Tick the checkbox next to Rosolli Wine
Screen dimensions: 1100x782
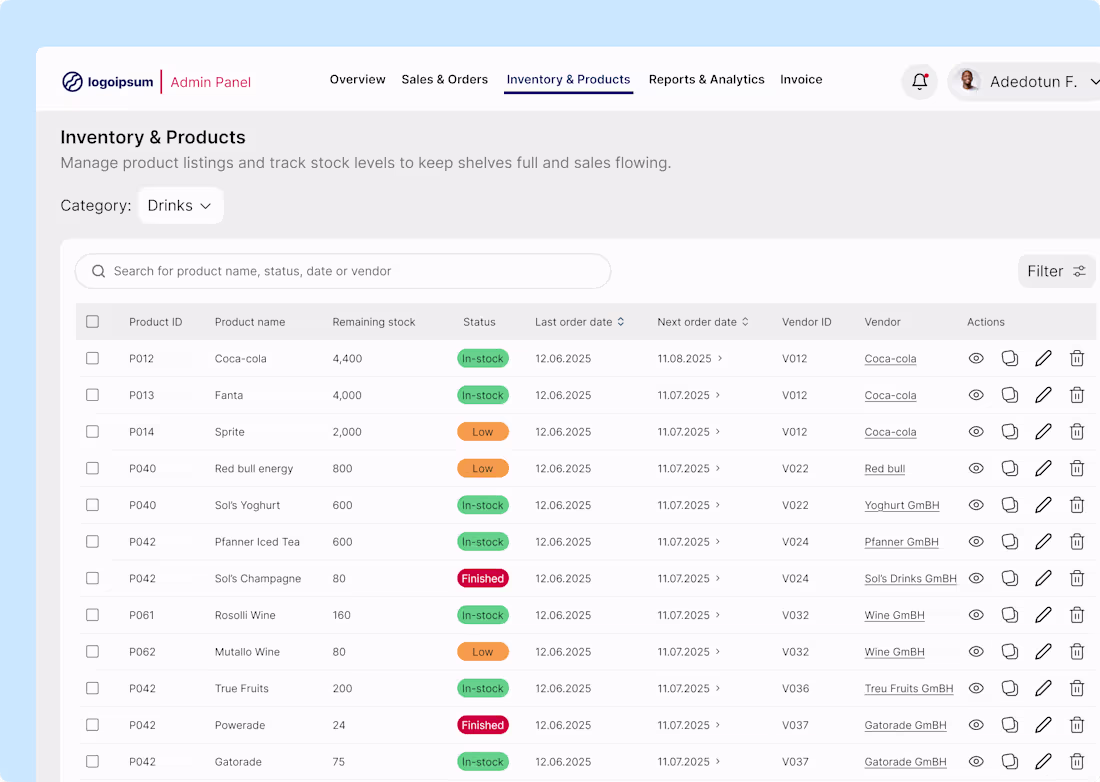click(92, 615)
